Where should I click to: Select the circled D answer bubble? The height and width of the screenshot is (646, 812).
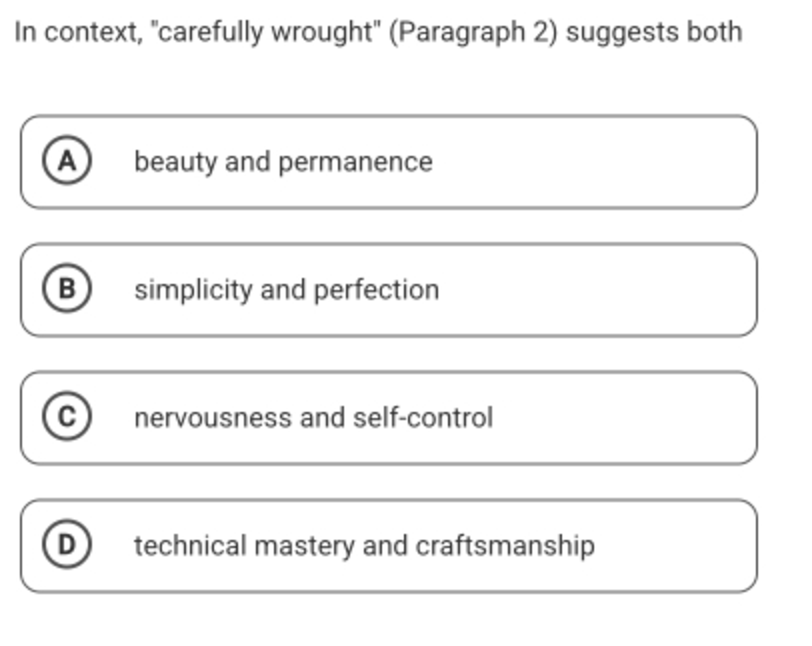67,544
